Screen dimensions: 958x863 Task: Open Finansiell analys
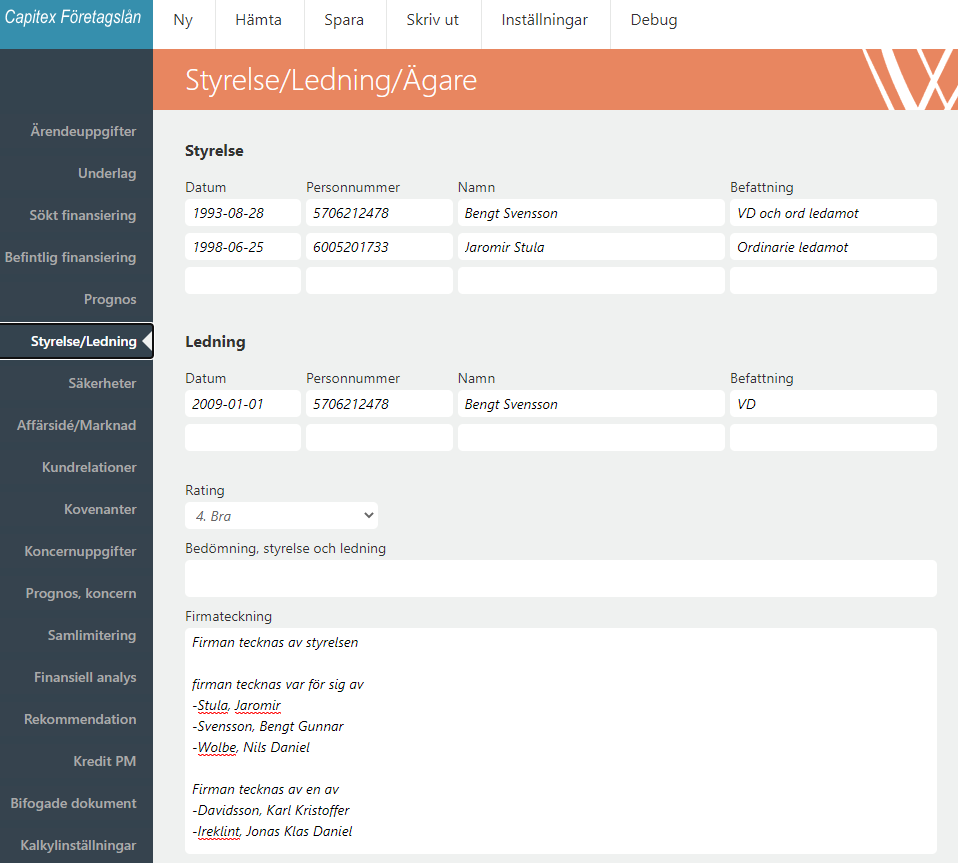85,678
